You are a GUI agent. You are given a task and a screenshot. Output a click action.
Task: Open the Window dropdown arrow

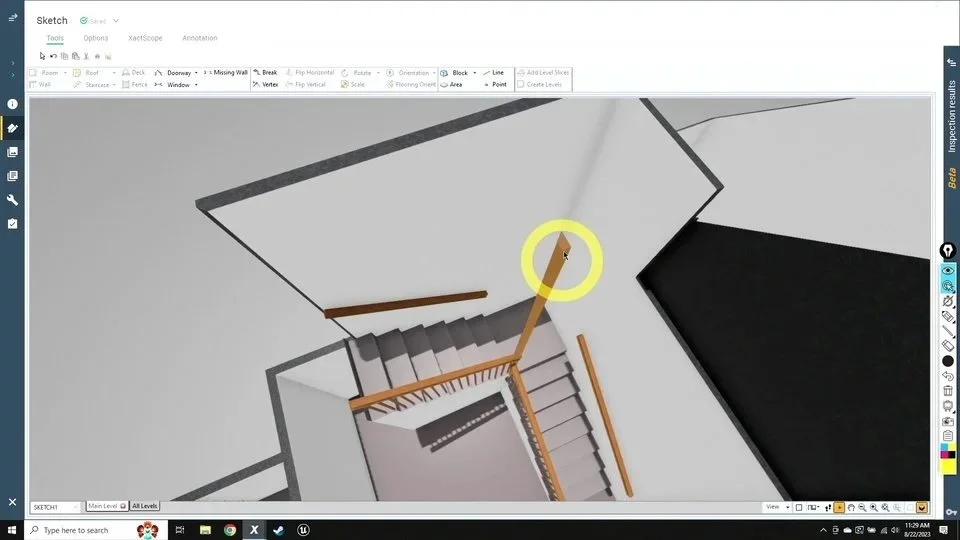(196, 85)
